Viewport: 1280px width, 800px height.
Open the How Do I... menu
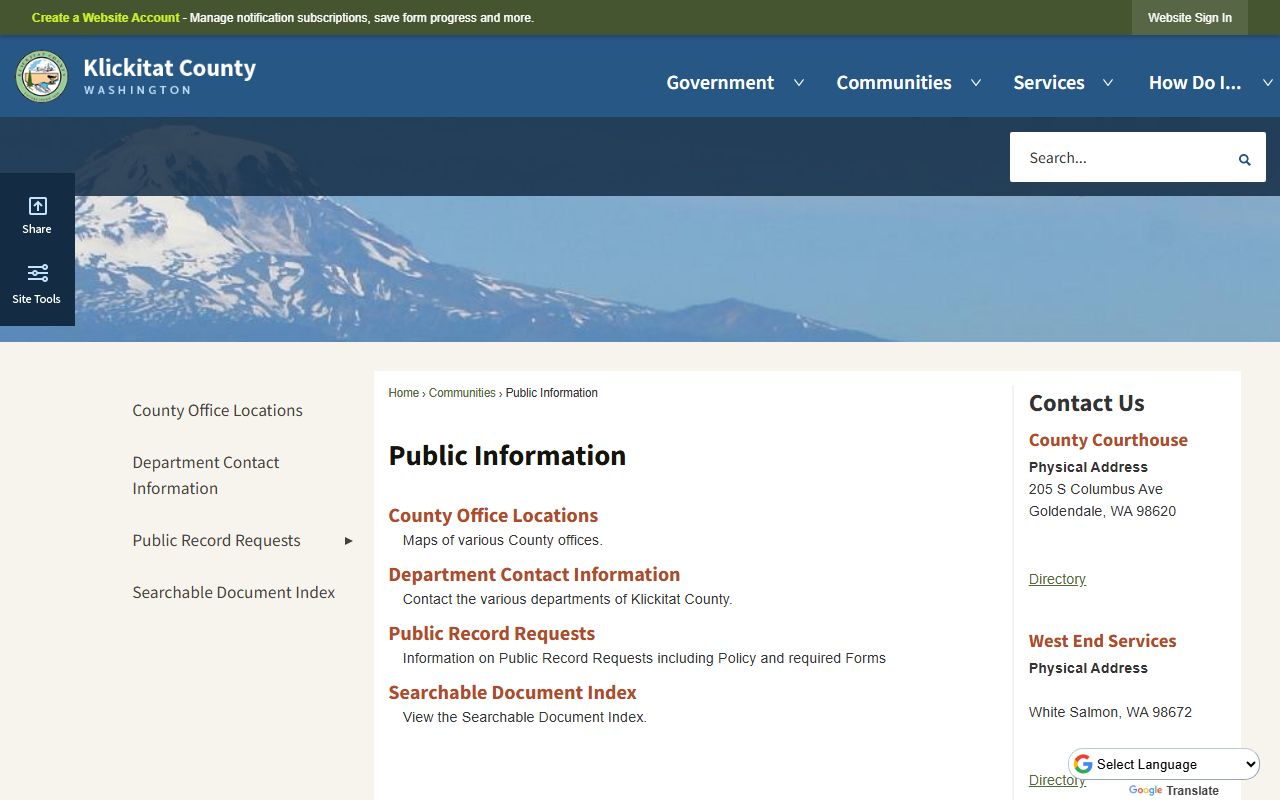pyautogui.click(x=1195, y=83)
